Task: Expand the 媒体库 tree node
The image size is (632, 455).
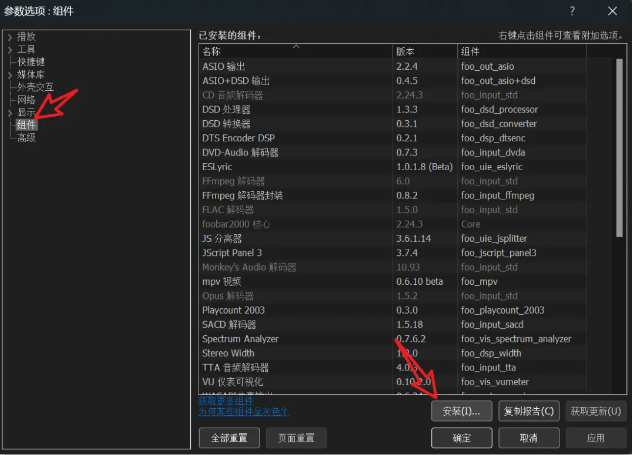Action: [x=10, y=75]
